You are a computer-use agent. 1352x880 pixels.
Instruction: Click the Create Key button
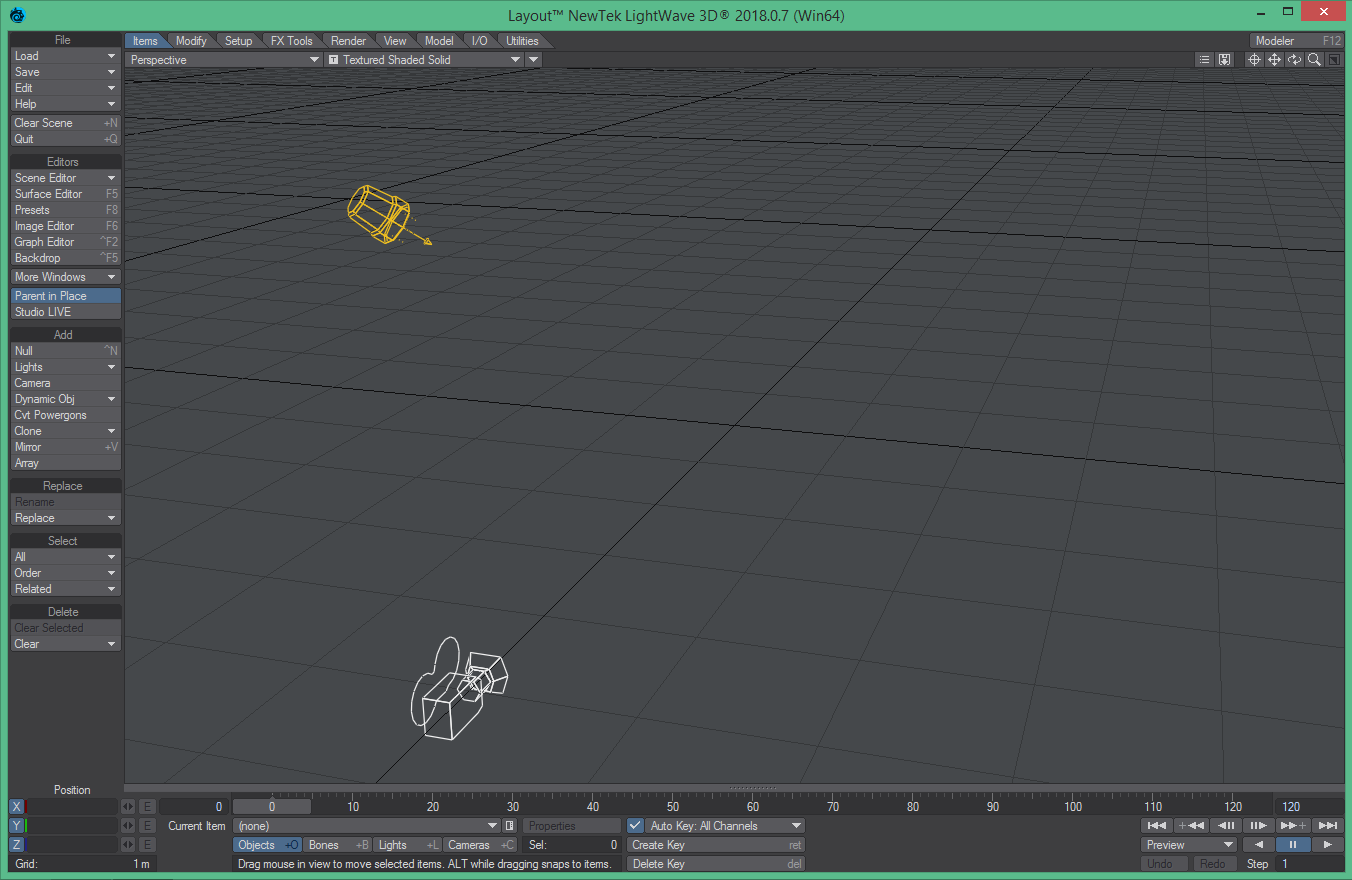pos(716,845)
